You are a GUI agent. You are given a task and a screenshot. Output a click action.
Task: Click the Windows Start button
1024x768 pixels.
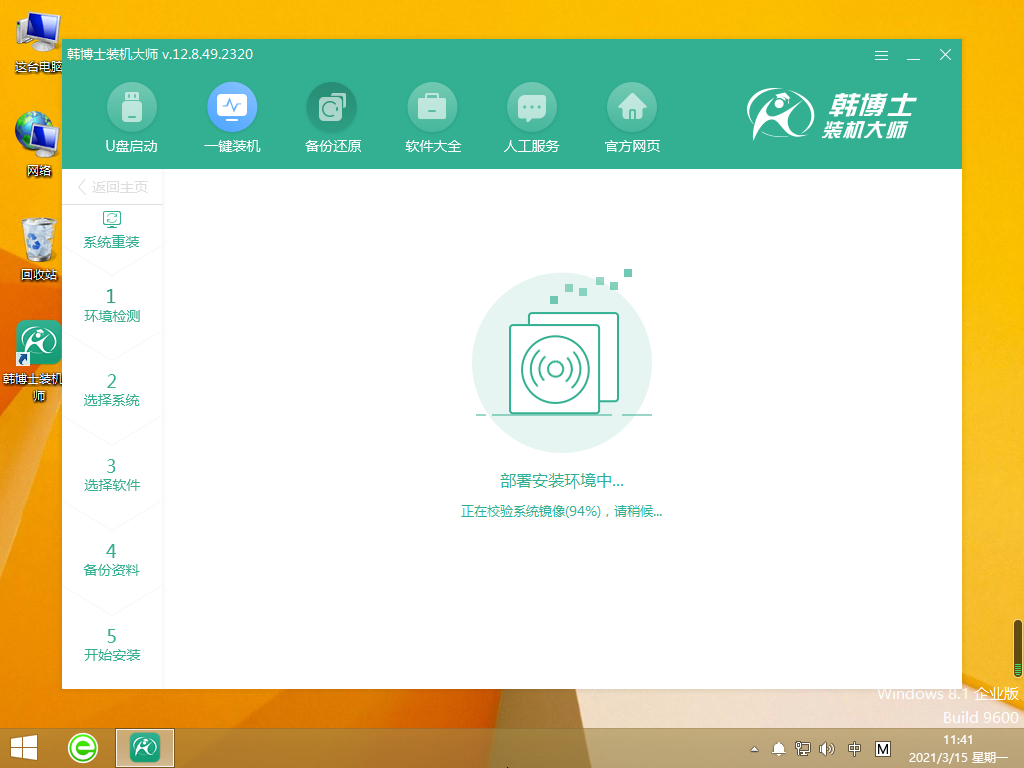point(21,747)
